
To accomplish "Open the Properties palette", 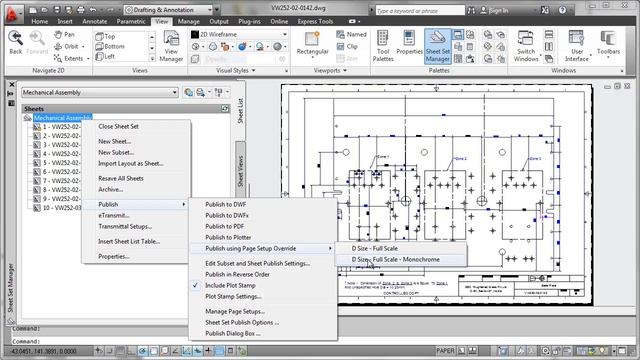I will [409, 43].
